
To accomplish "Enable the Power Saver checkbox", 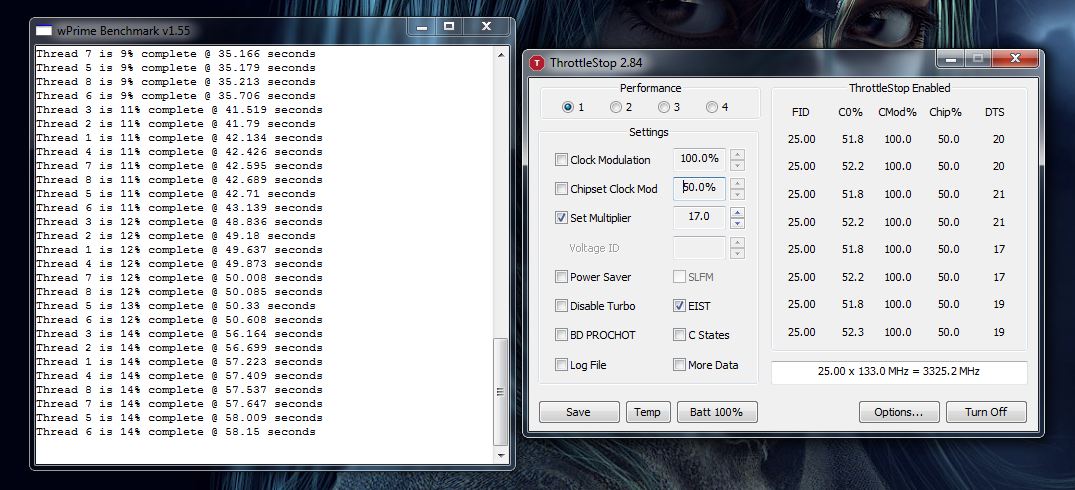I will click(561, 277).
